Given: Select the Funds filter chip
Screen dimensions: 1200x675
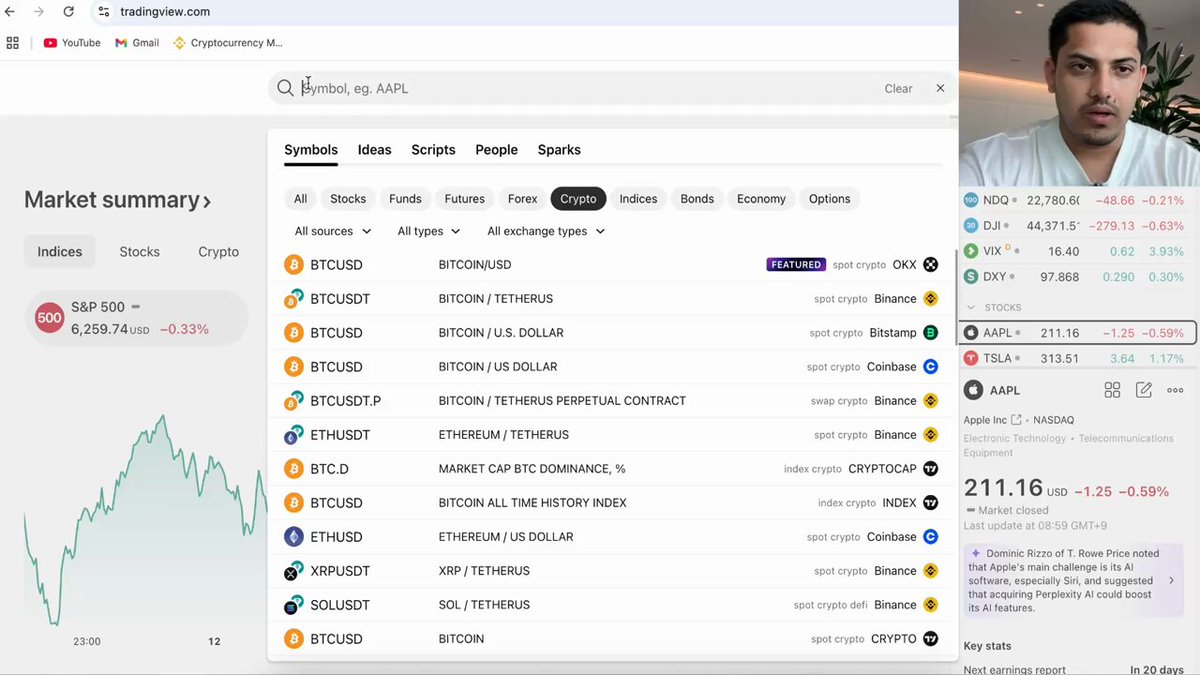Looking at the screenshot, I should pyautogui.click(x=405, y=199).
